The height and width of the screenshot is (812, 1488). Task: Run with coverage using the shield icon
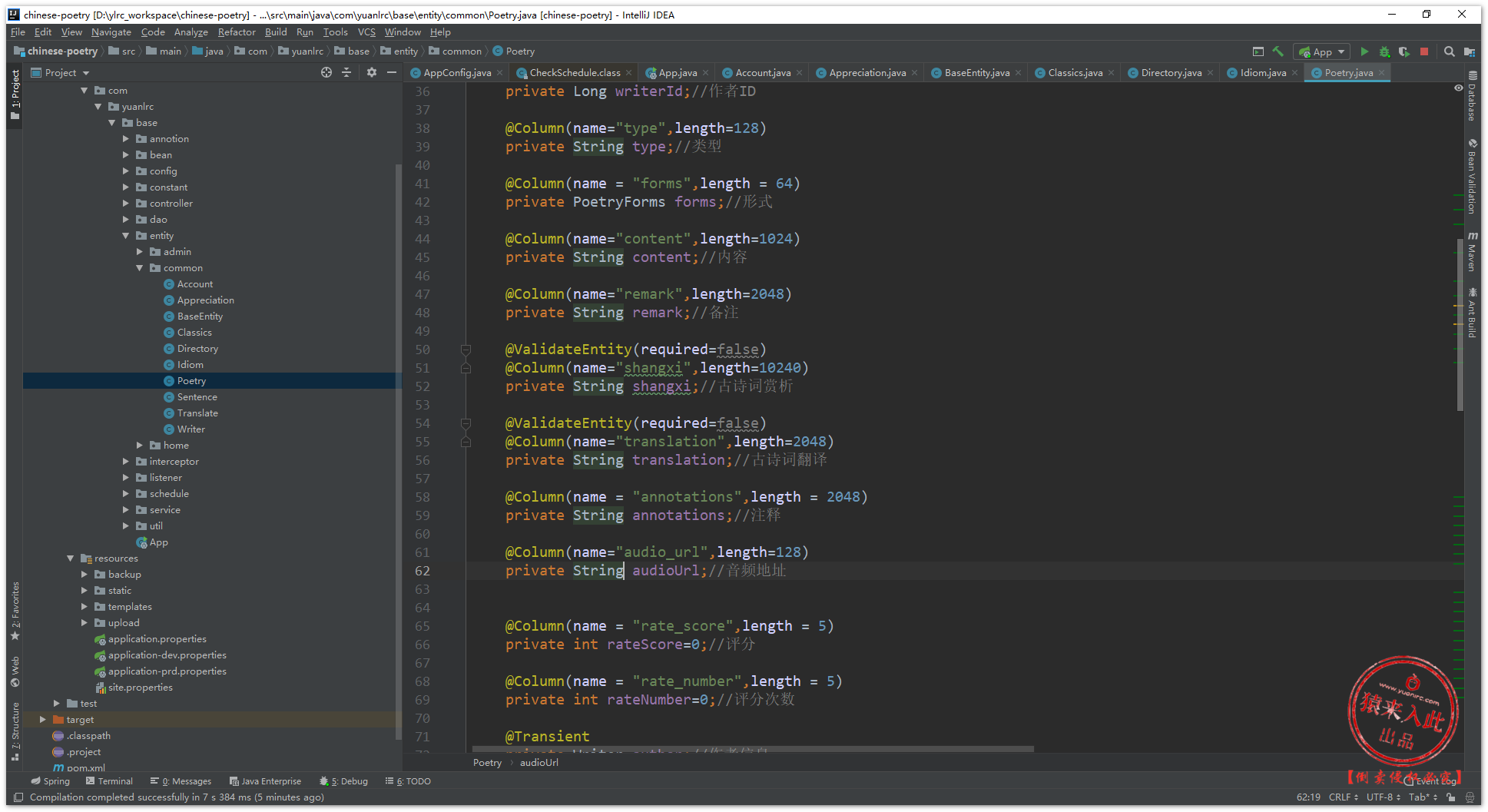point(1404,51)
